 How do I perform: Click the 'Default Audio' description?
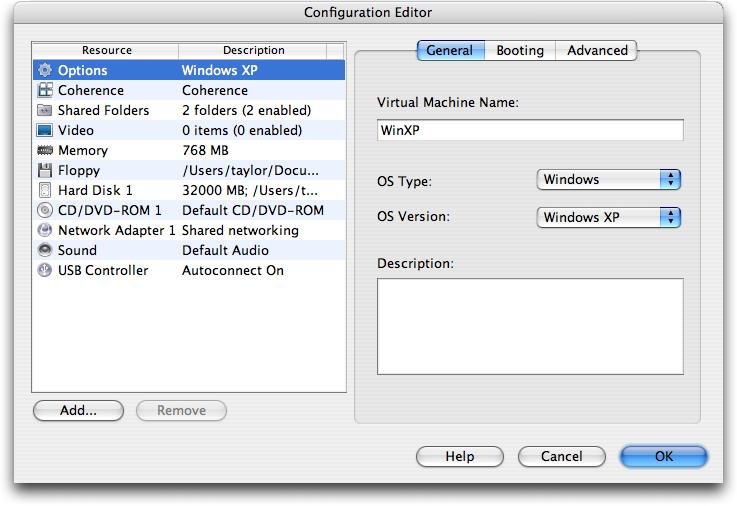(x=225, y=250)
